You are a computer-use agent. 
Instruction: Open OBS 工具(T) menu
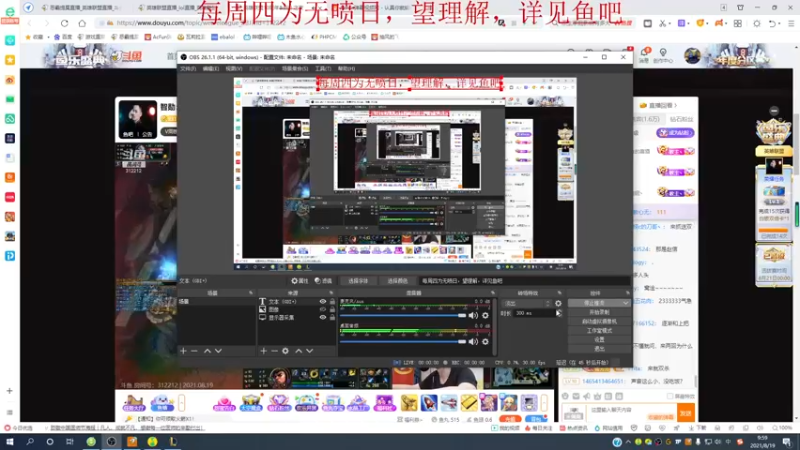(323, 68)
